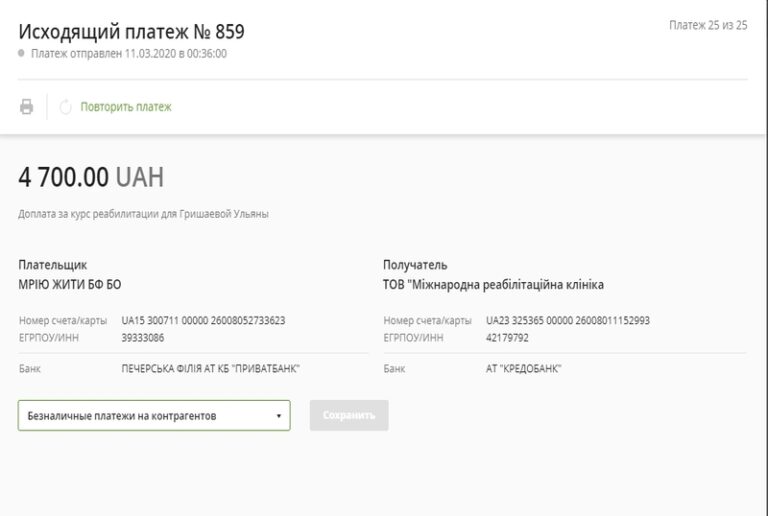Image resolution: width=768 pixels, height=516 pixels.
Task: Click payer ЕГРПОУ code 39333086
Action: coord(143,338)
